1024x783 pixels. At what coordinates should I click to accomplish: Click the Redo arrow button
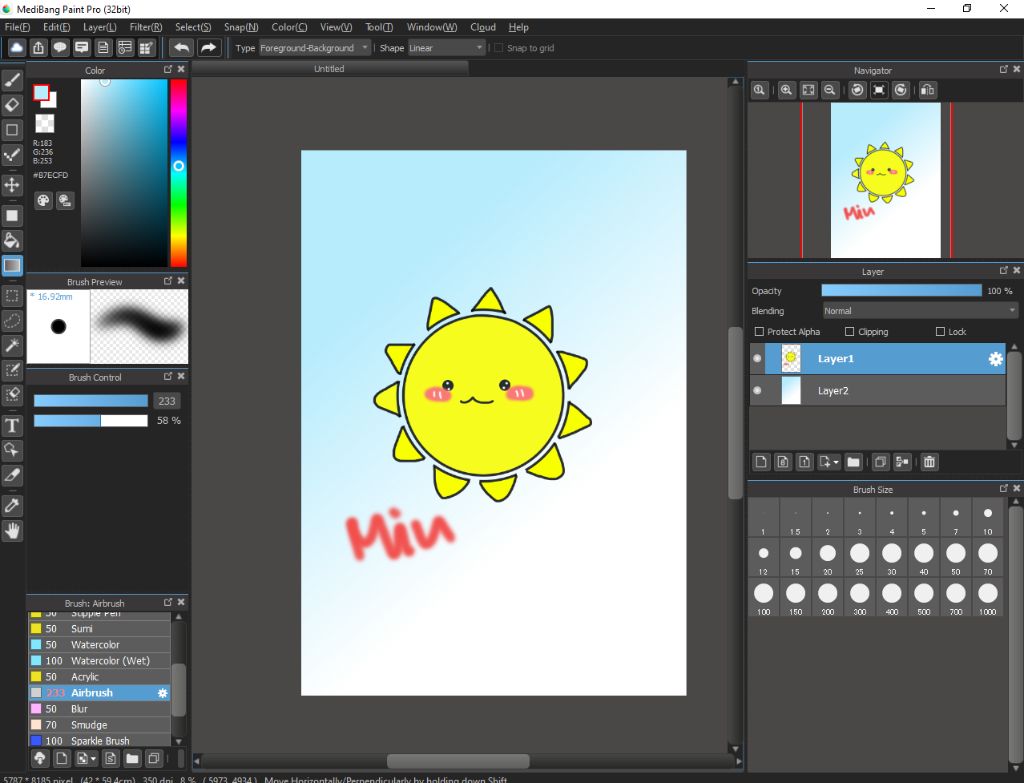pyautogui.click(x=208, y=48)
